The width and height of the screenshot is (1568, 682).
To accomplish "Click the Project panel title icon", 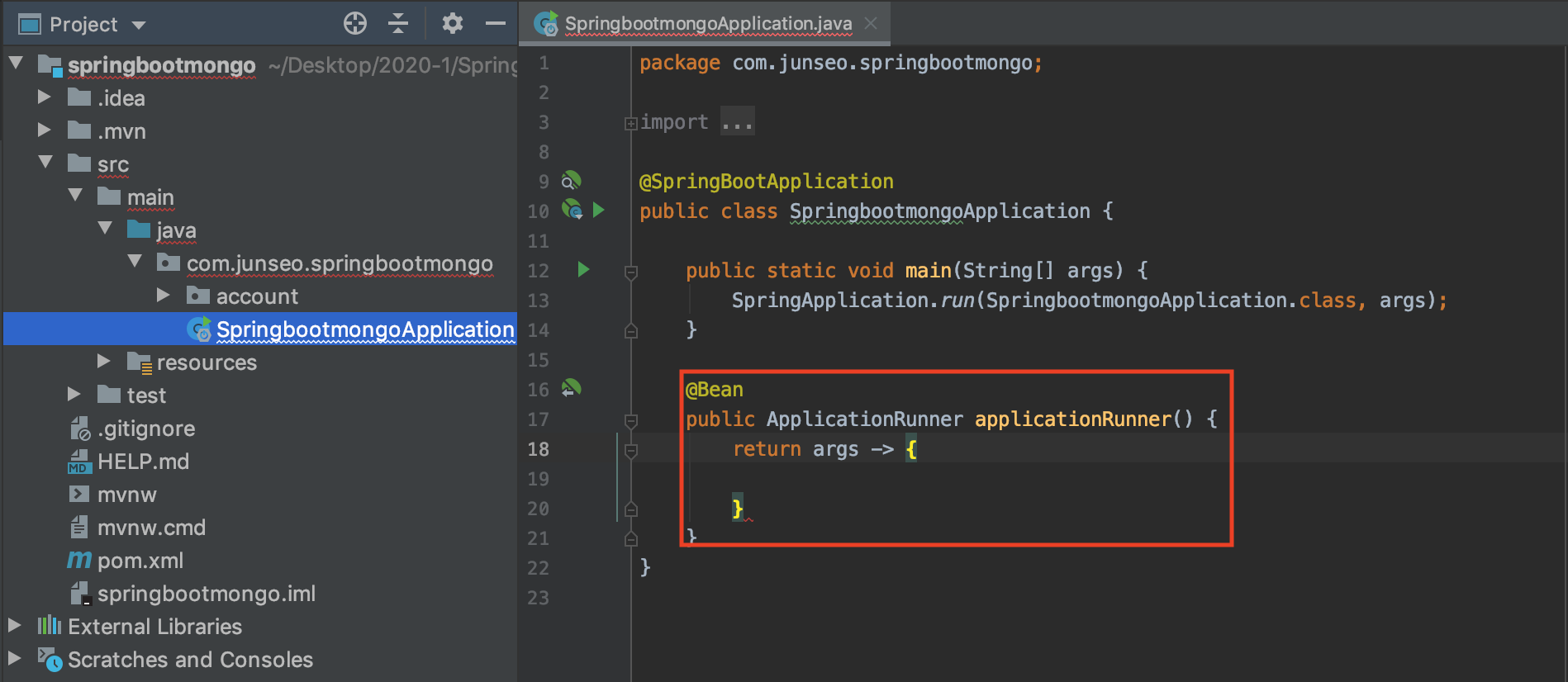I will pyautogui.click(x=30, y=25).
